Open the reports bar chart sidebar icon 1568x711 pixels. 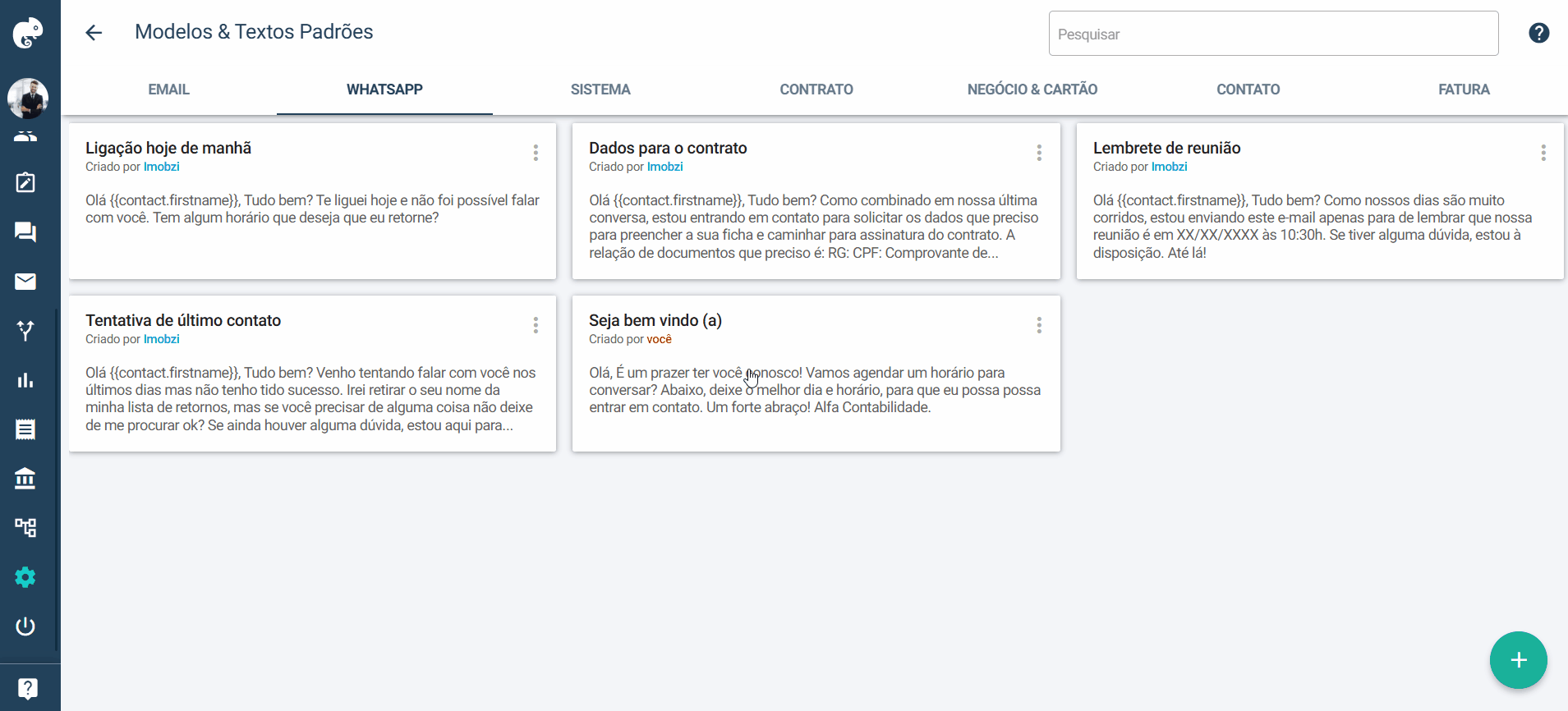(25, 380)
